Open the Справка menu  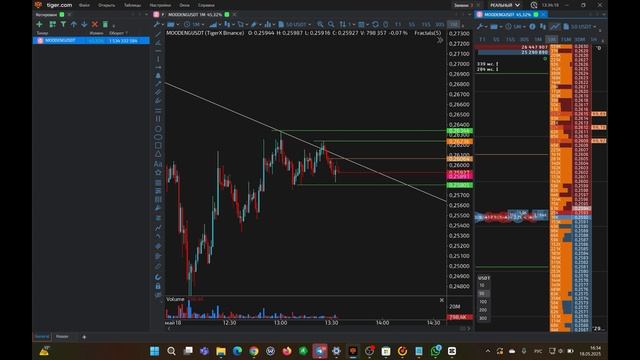[206, 5]
